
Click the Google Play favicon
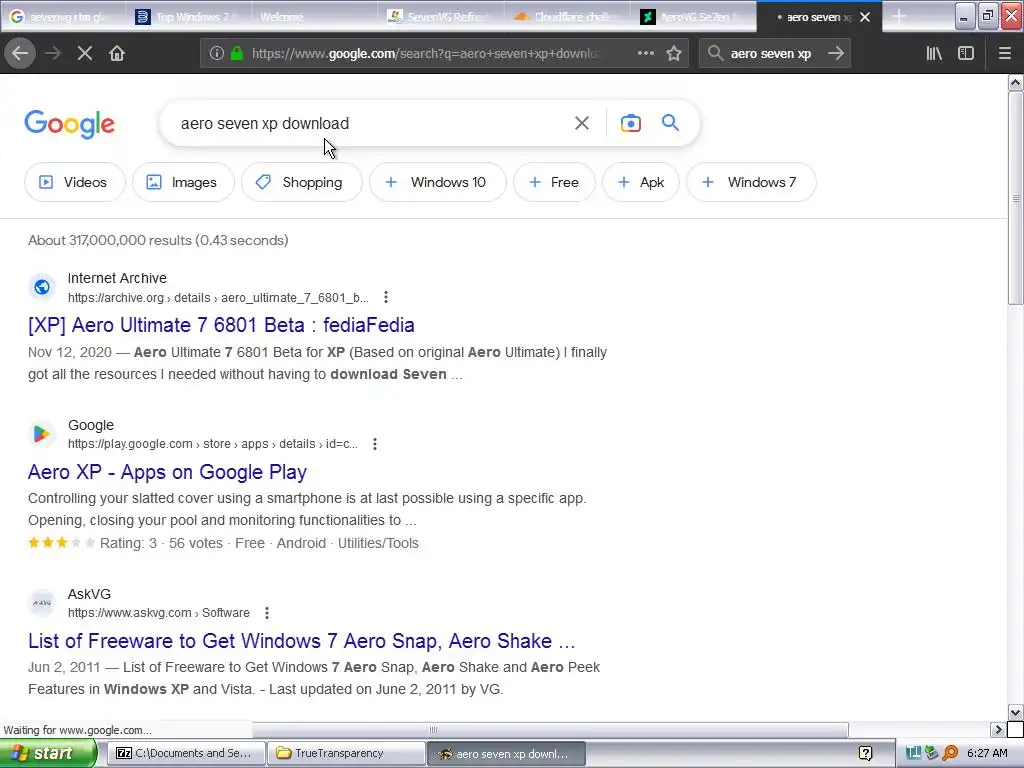pyautogui.click(x=42, y=434)
